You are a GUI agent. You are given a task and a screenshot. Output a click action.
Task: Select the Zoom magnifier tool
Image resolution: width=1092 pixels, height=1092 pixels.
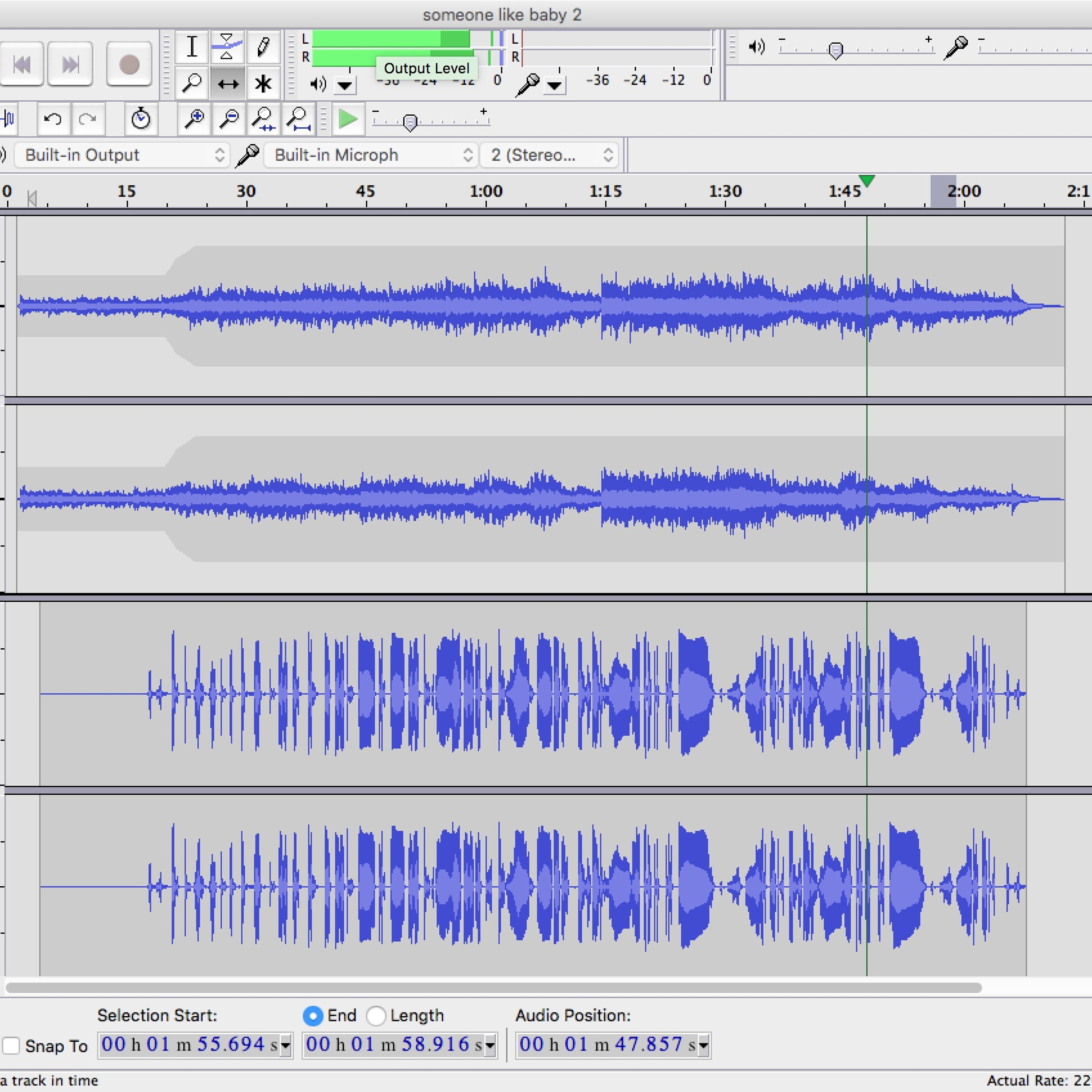192,84
